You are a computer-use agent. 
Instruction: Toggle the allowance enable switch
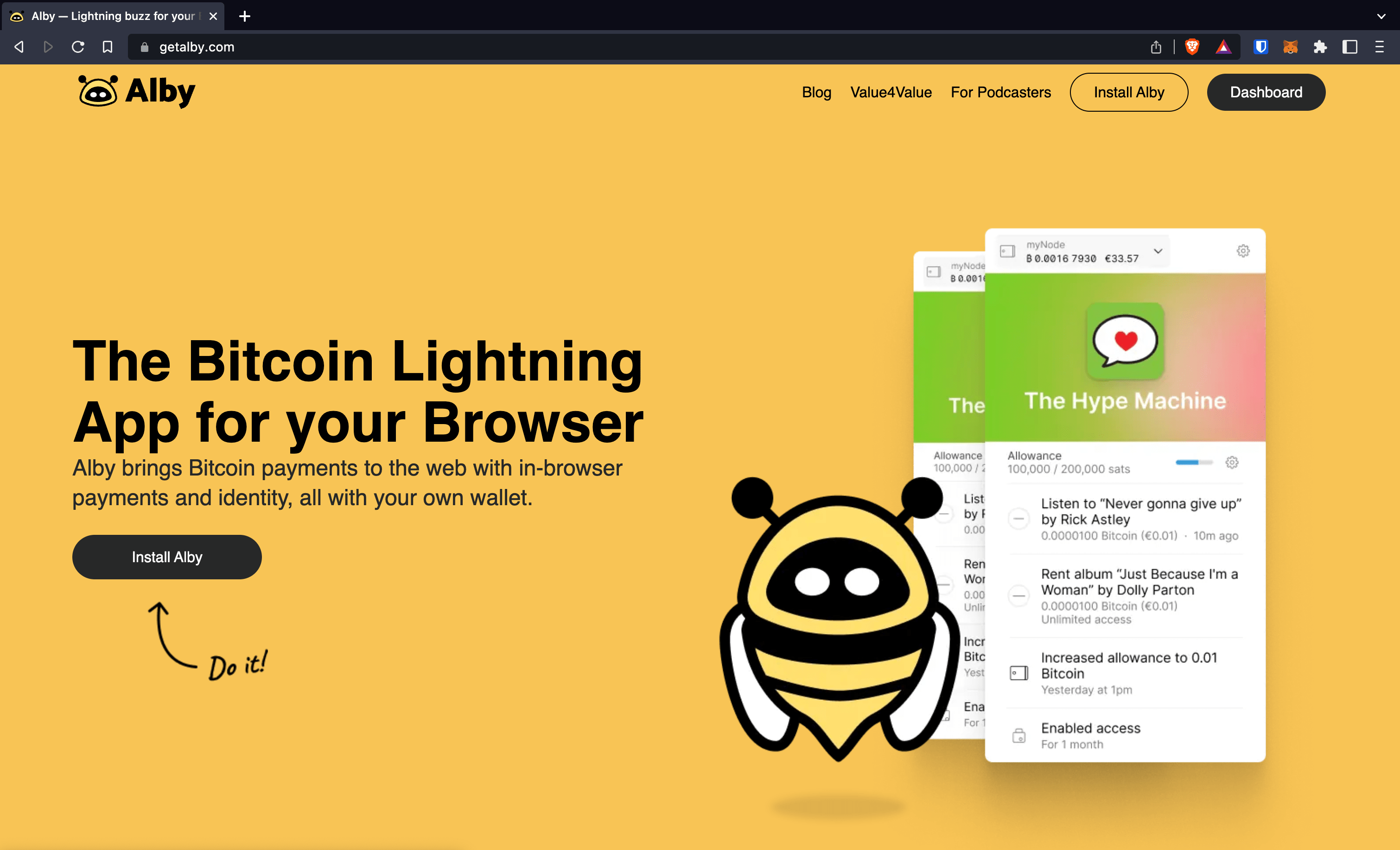pos(1192,462)
